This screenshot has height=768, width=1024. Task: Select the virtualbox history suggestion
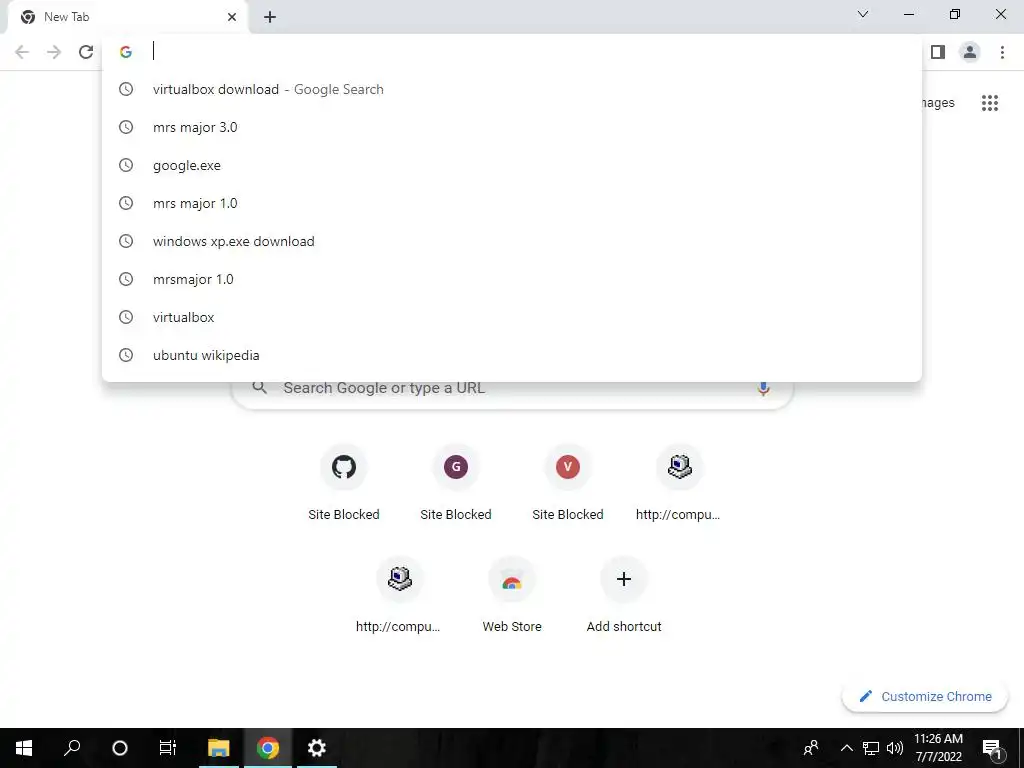pos(512,317)
